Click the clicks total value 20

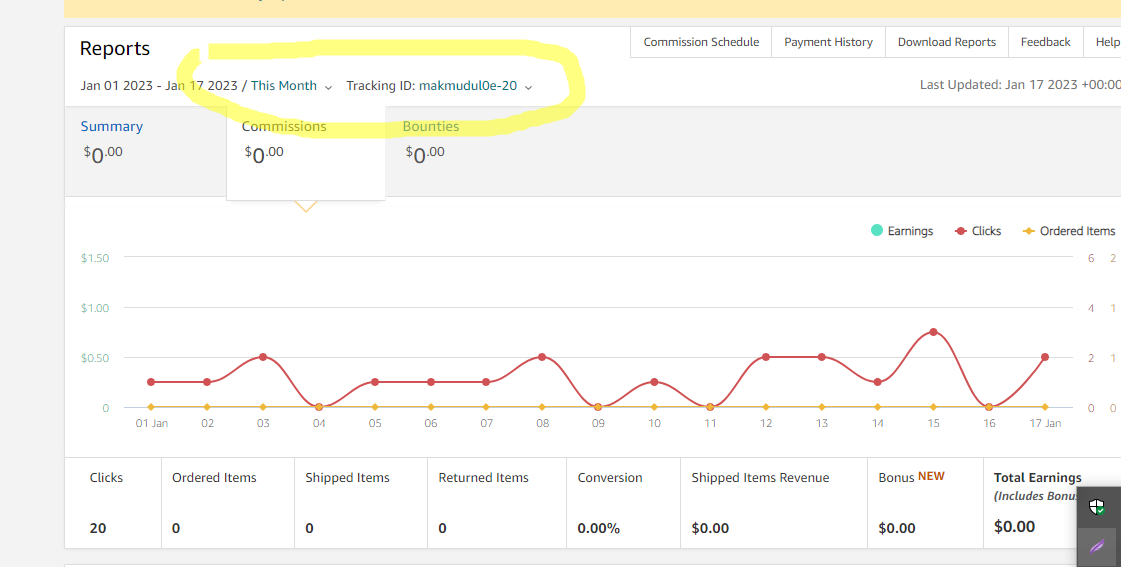(98, 528)
